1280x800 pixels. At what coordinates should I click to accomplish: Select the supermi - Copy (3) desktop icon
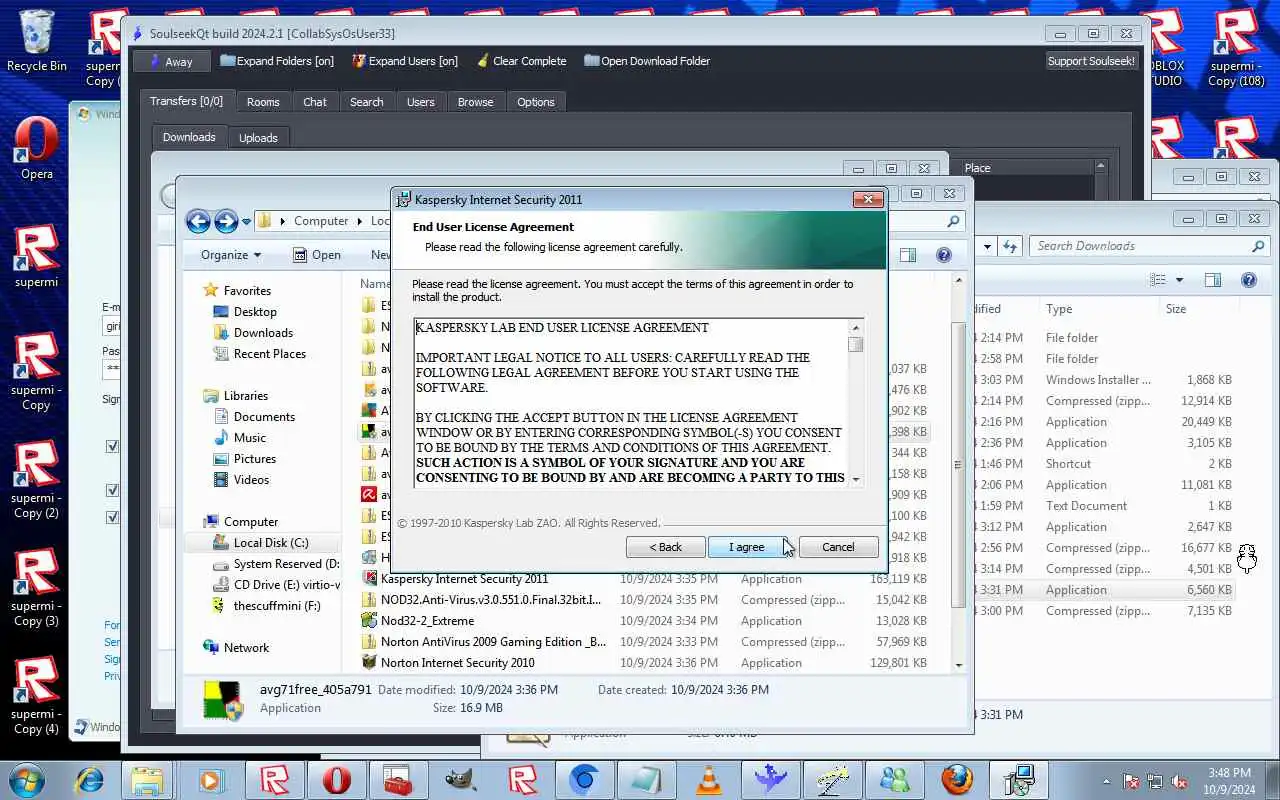[37, 588]
